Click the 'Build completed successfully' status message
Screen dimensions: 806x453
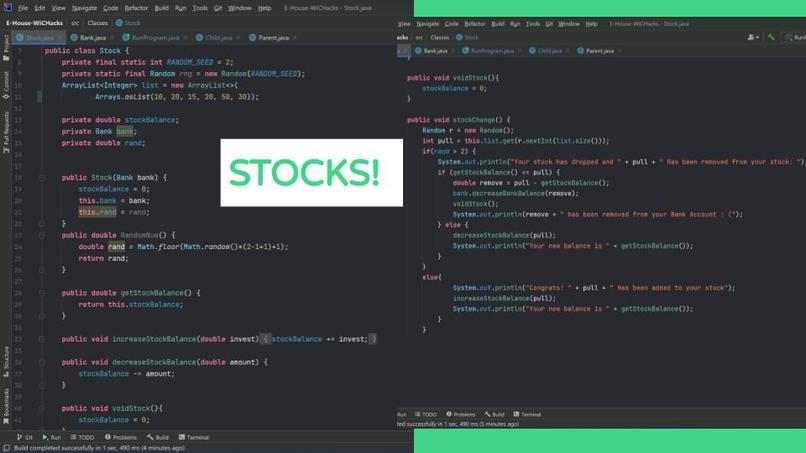99,448
